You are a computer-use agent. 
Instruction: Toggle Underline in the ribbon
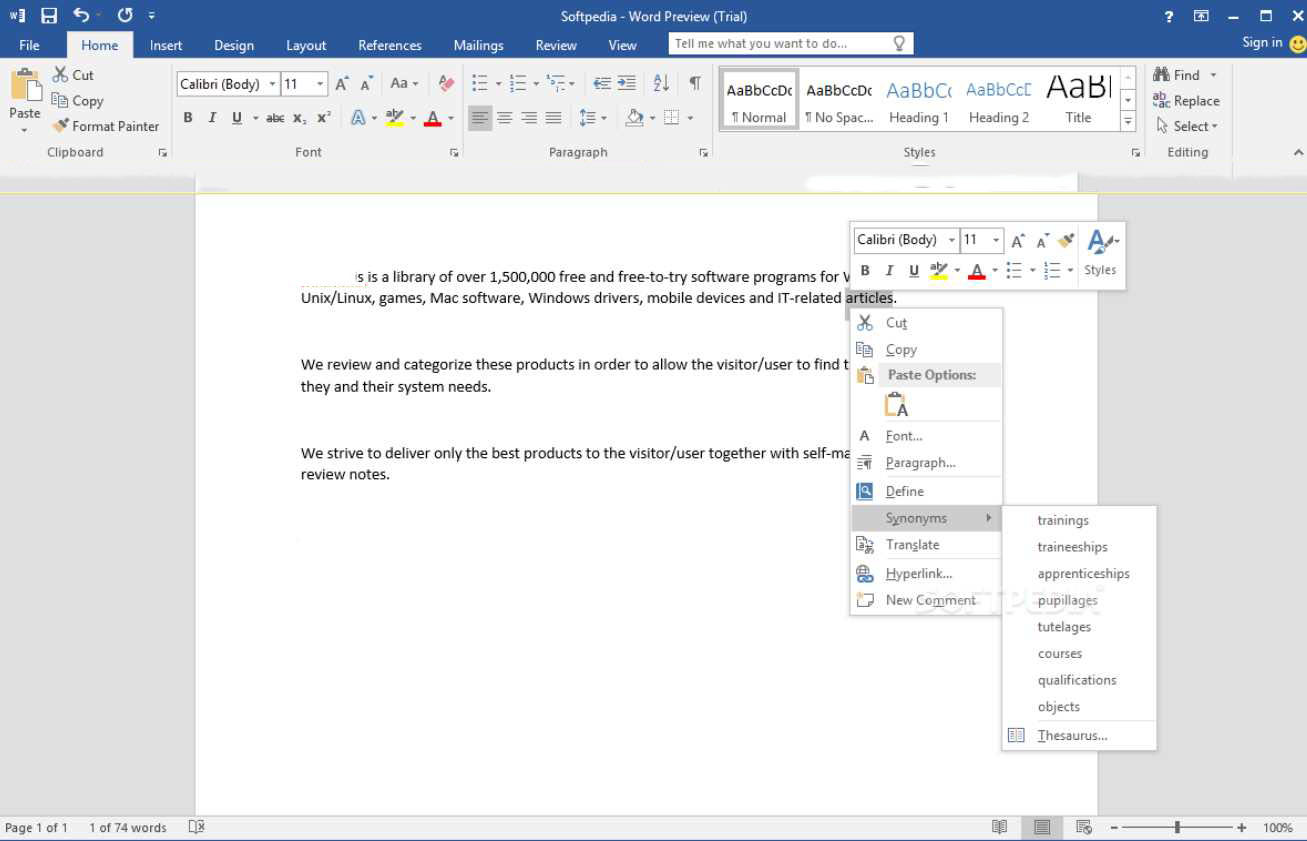237,118
